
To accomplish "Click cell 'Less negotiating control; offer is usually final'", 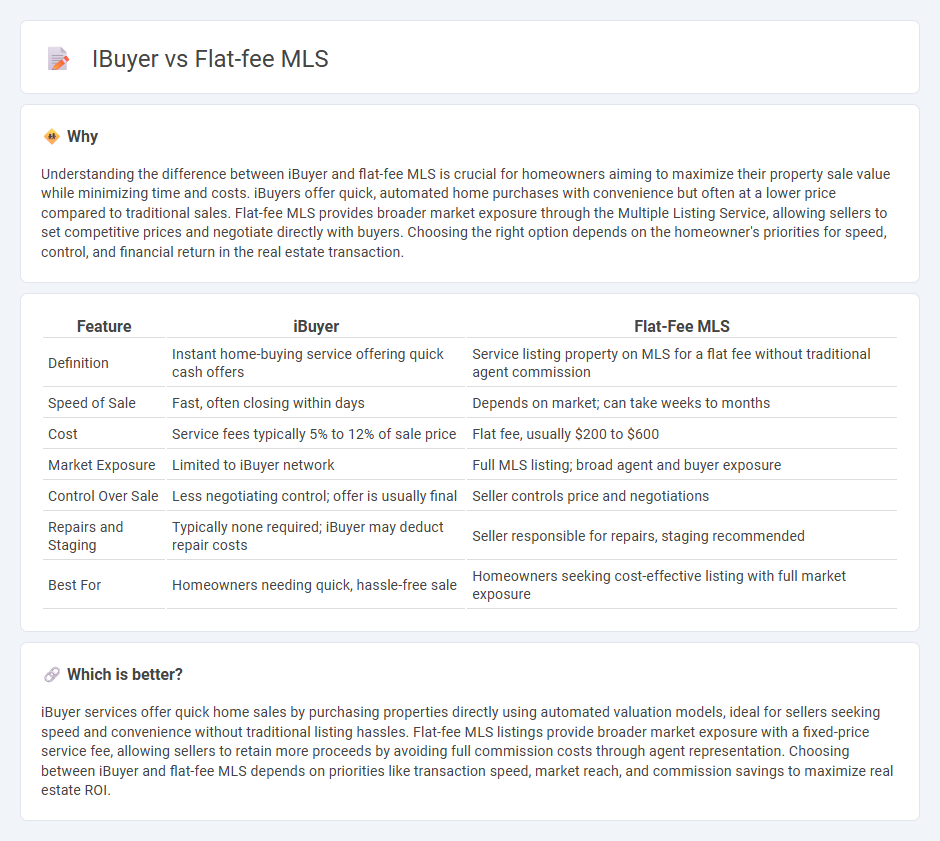I will (x=314, y=496).
